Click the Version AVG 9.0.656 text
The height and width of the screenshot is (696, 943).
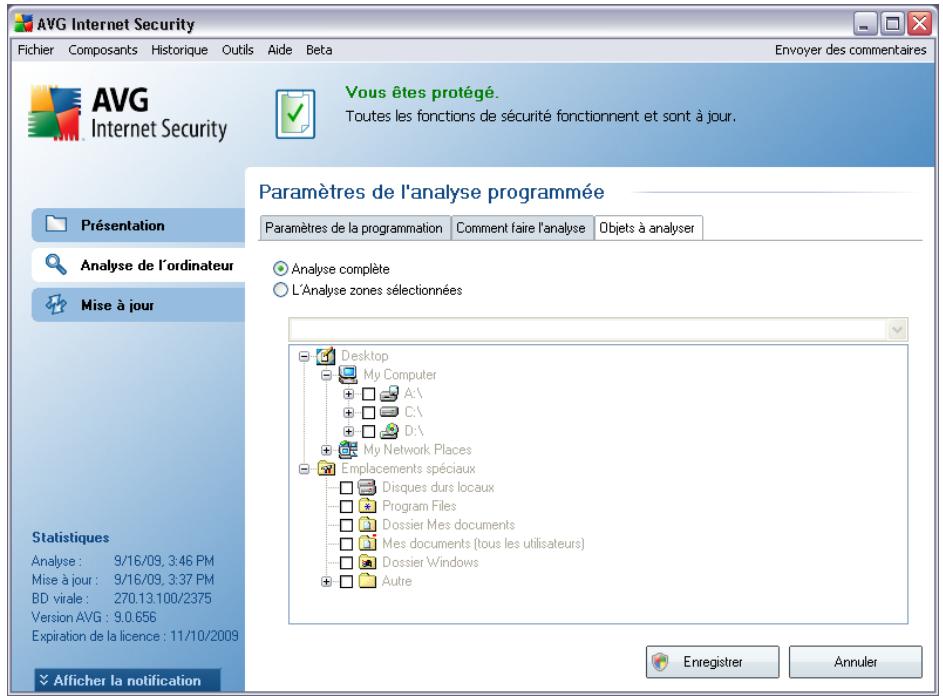click(x=94, y=617)
